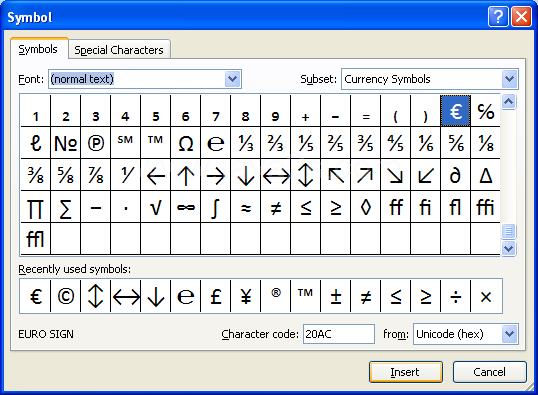The image size is (538, 395).
Task: Choose the lozenge (◊) symbol
Action: 365,207
